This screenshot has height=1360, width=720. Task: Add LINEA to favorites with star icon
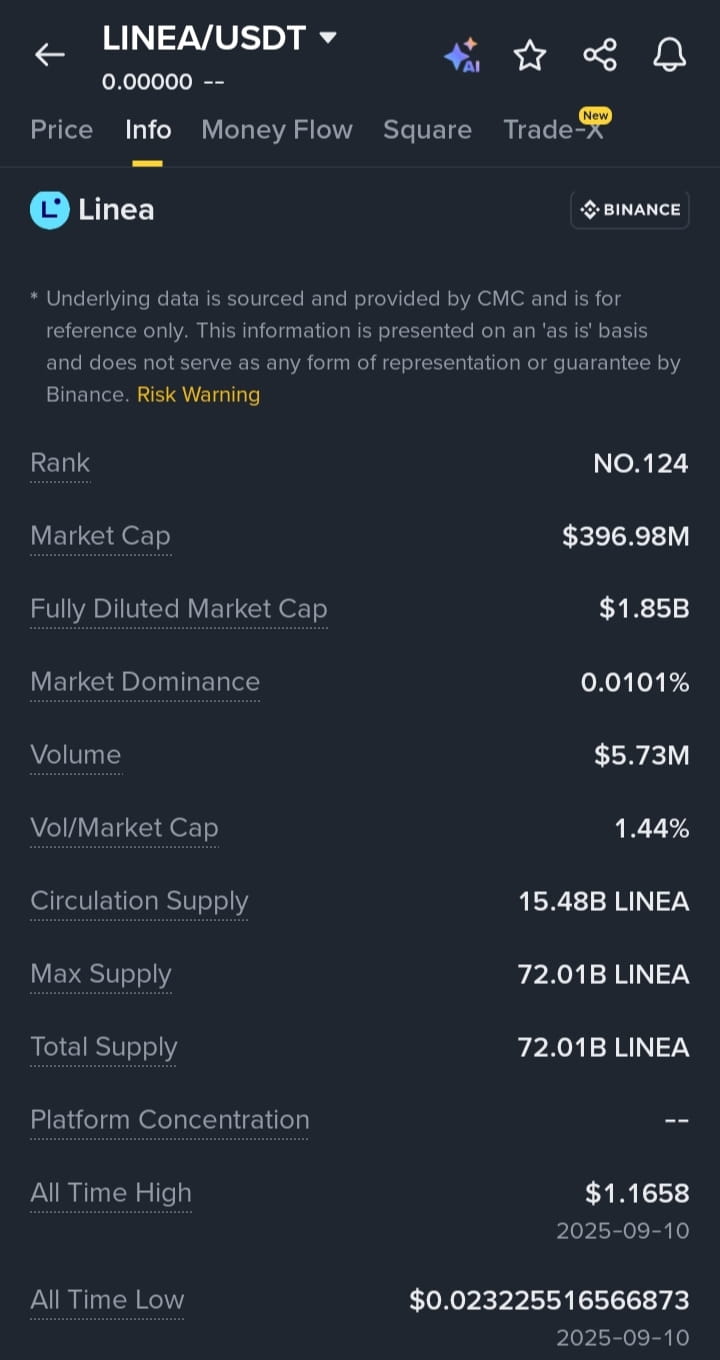coord(530,55)
